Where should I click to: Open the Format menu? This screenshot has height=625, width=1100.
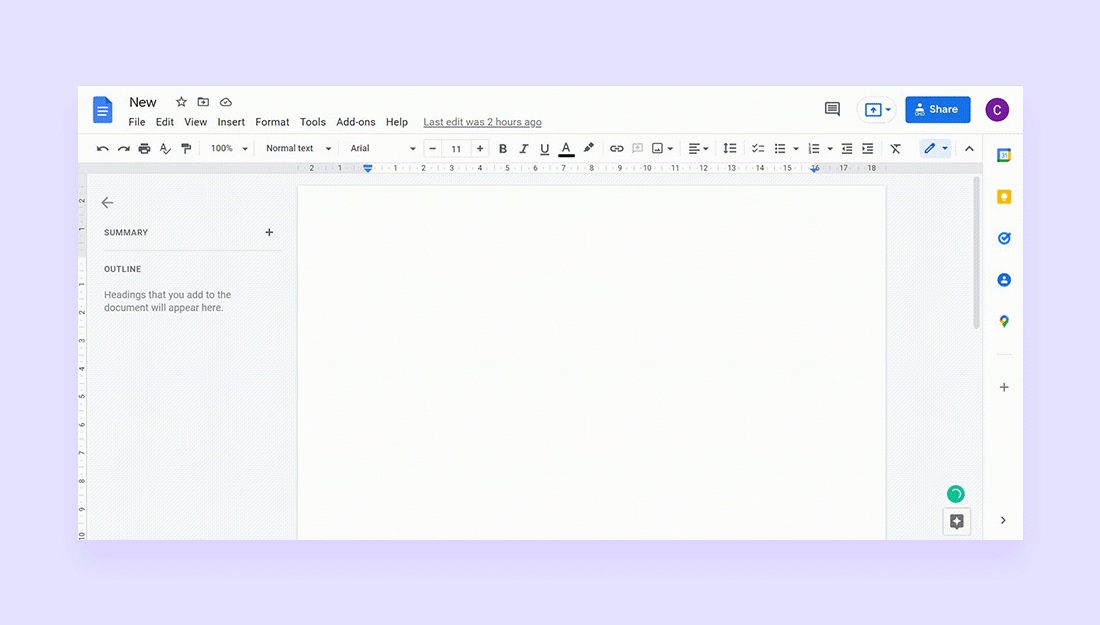[272, 122]
